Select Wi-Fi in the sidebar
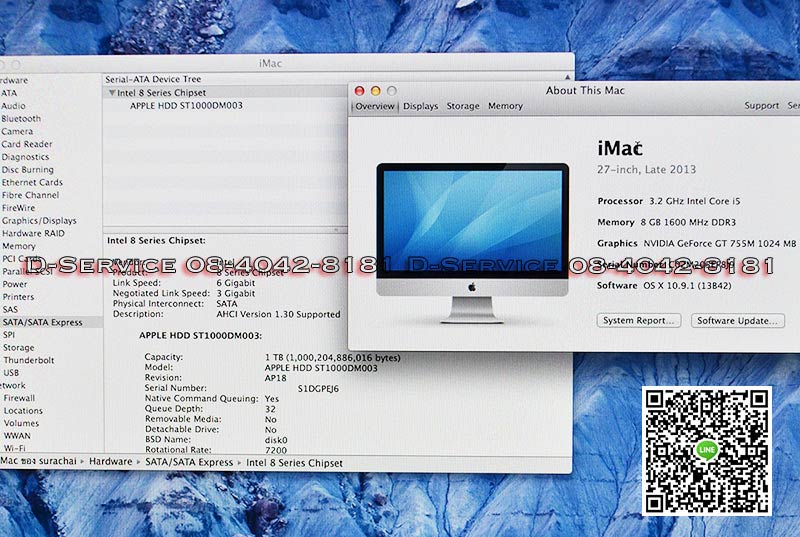Image resolution: width=800 pixels, height=537 pixels. click(15, 448)
